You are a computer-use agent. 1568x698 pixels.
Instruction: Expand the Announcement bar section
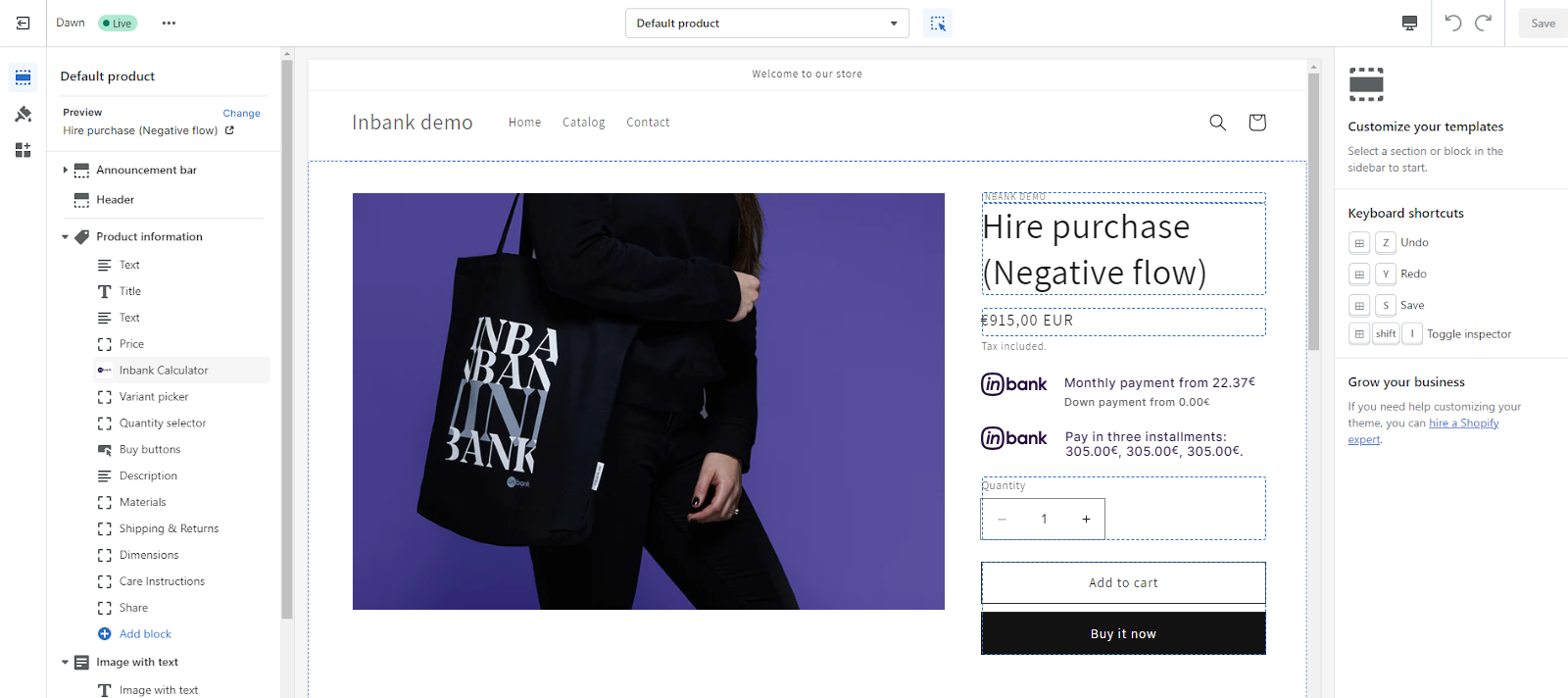(x=66, y=171)
